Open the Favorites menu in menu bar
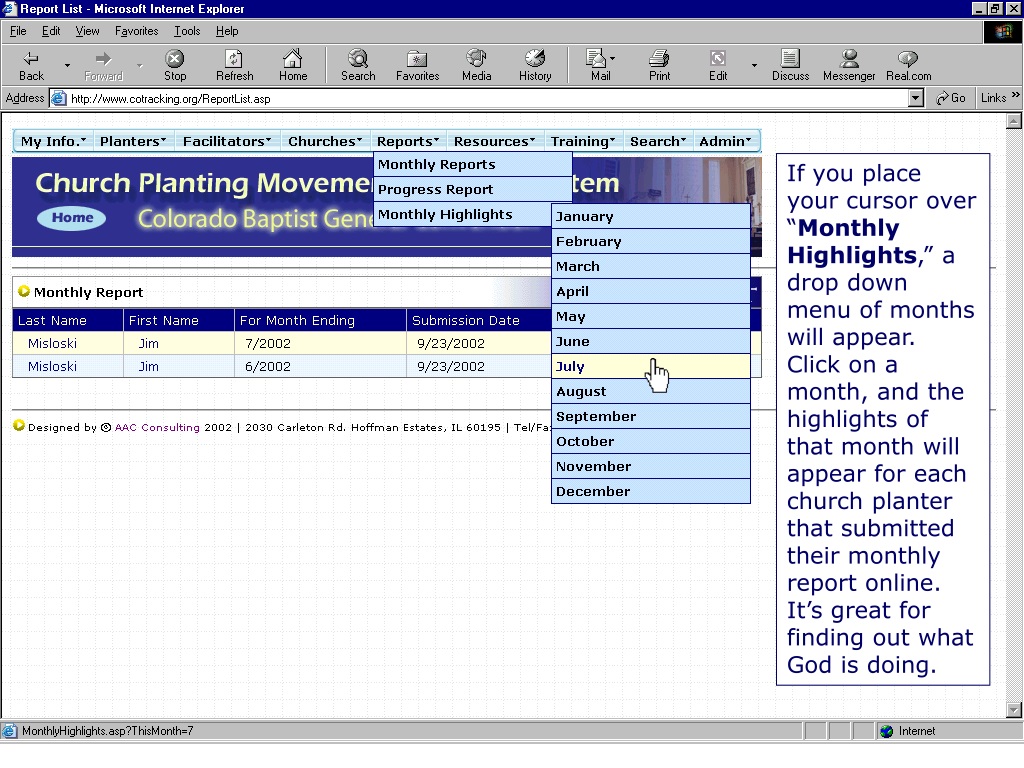1024x768 pixels. (136, 31)
